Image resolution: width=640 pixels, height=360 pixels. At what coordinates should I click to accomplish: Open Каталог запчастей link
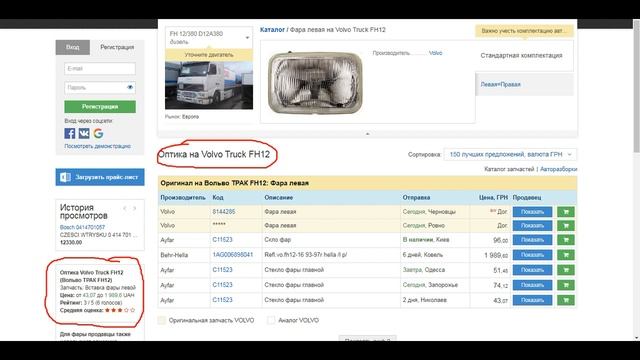(x=509, y=169)
